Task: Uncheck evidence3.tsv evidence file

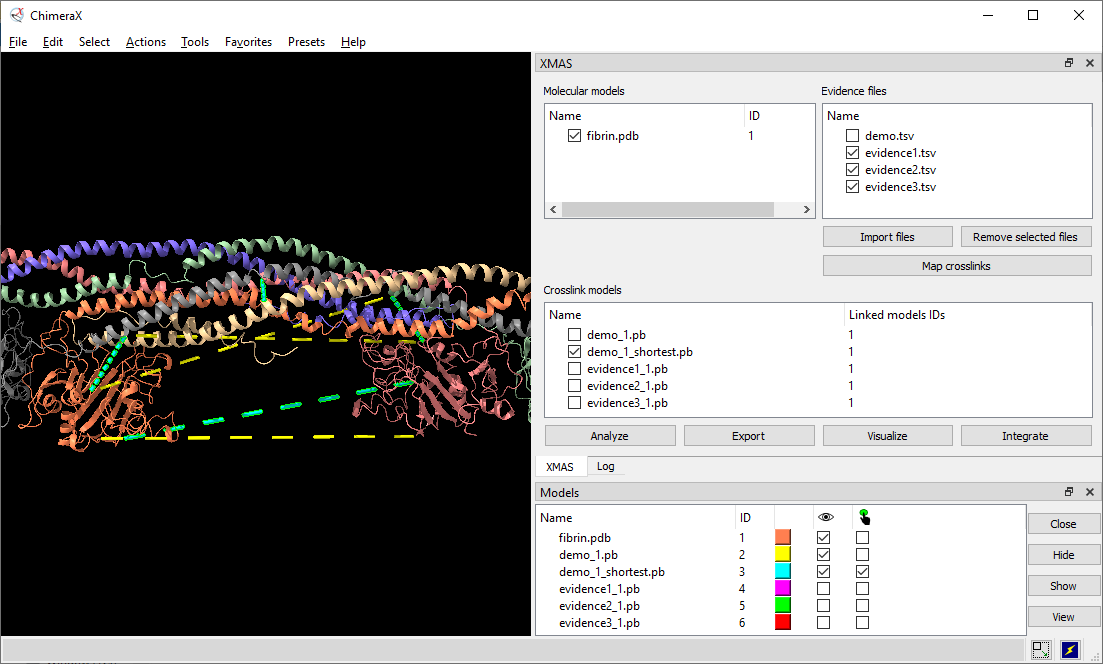Action: pos(852,186)
